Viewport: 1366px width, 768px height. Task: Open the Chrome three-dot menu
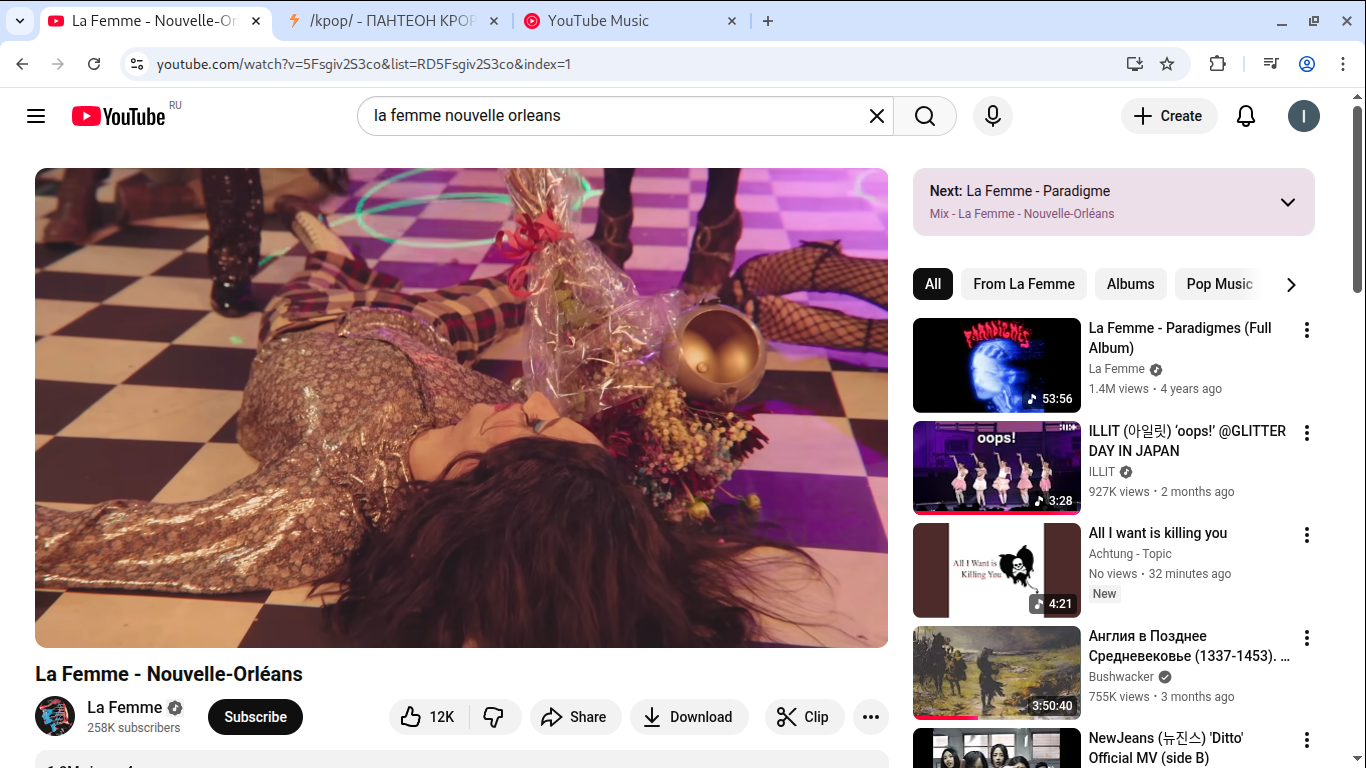click(x=1342, y=64)
